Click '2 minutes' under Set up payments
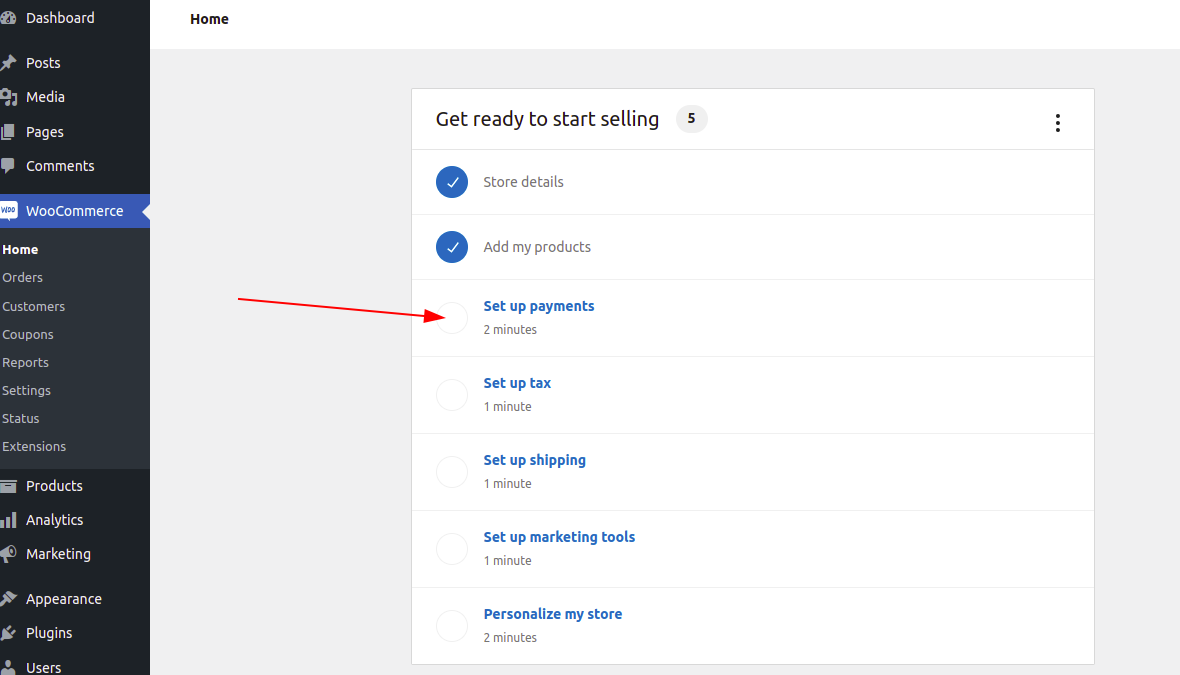The height and width of the screenshot is (675, 1180). pyautogui.click(x=509, y=330)
